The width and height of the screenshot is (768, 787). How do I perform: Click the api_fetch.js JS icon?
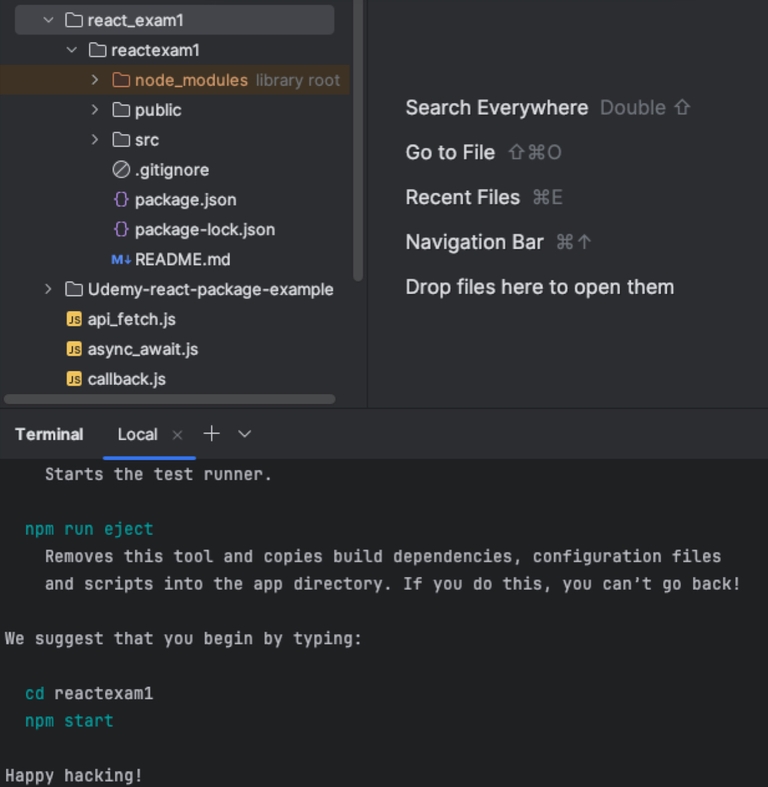(x=74, y=319)
